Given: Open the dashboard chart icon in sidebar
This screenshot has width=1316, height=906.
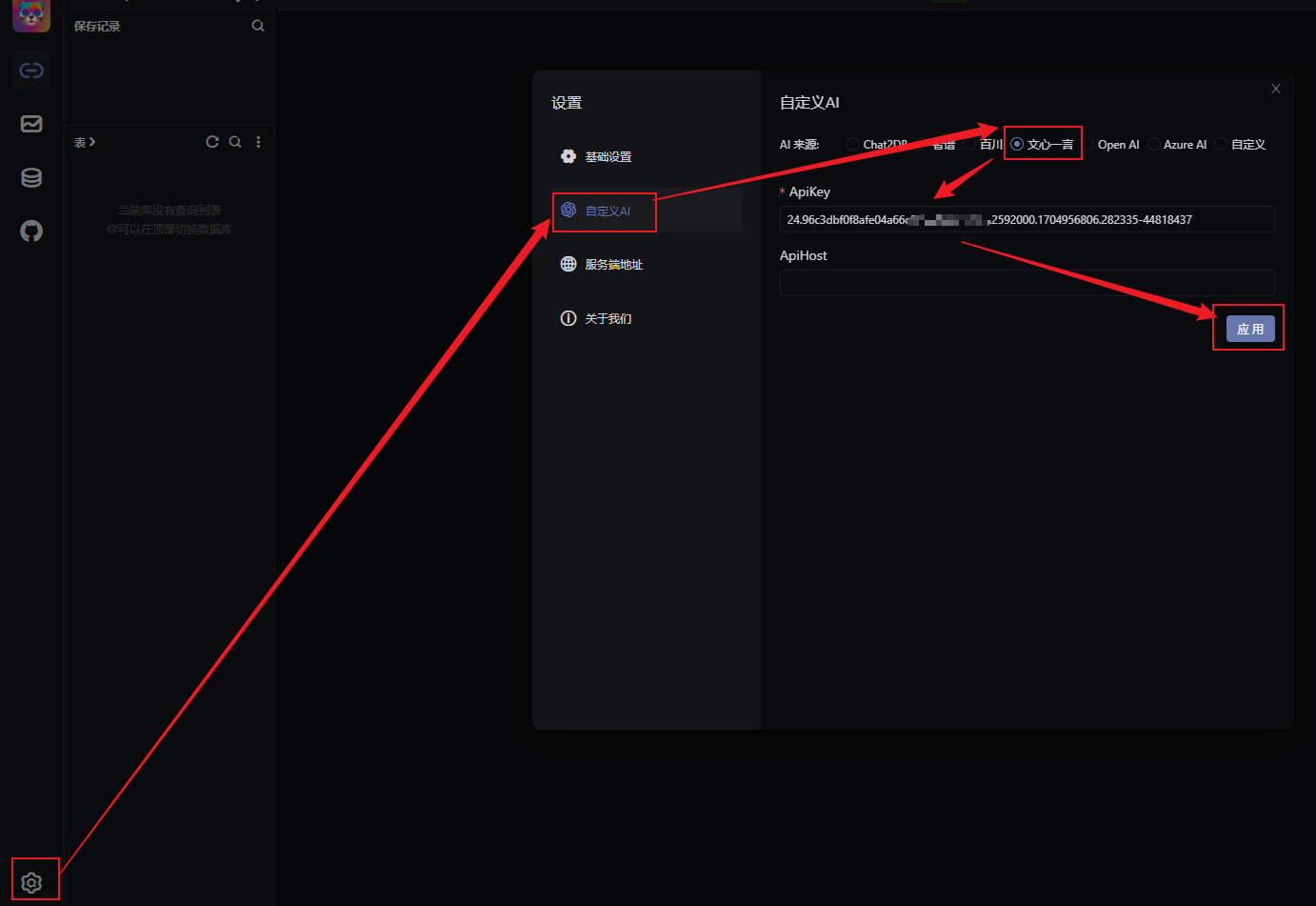Looking at the screenshot, I should click(31, 124).
